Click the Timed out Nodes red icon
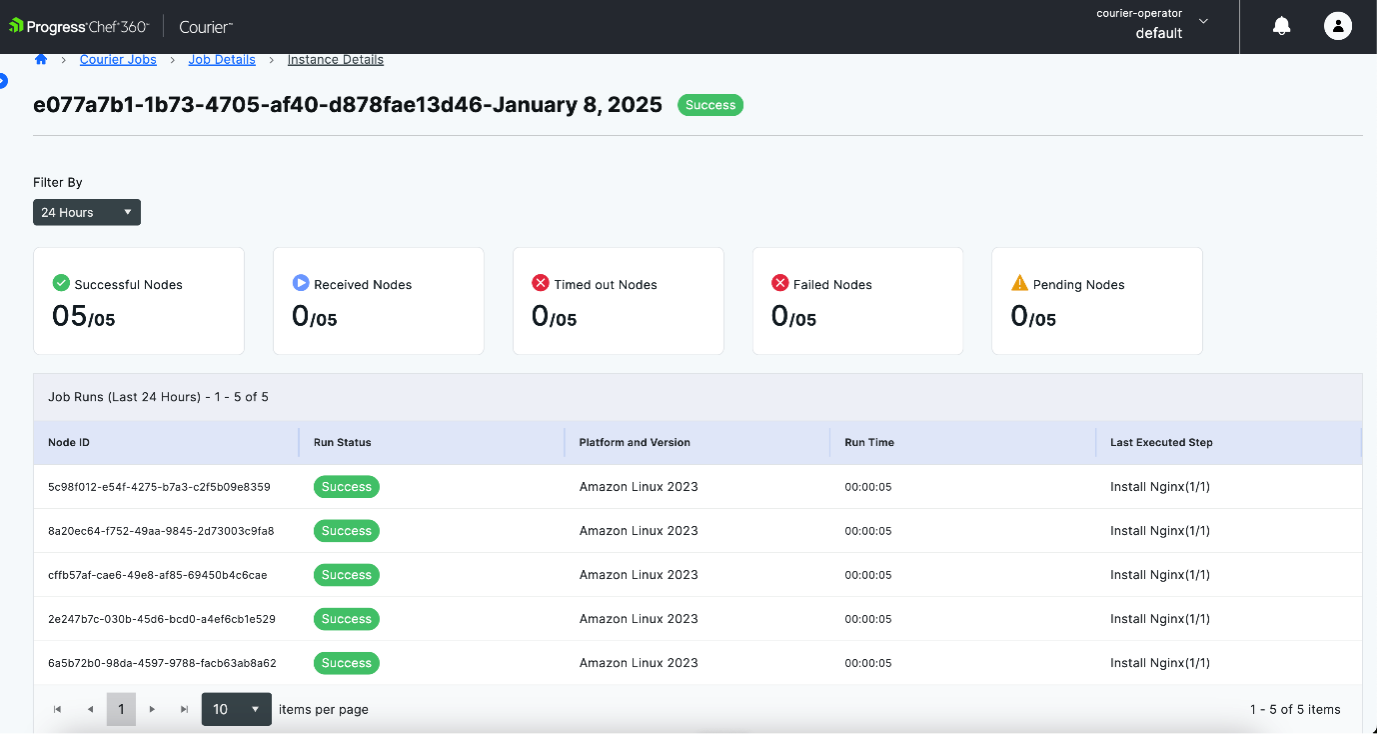 pos(541,283)
